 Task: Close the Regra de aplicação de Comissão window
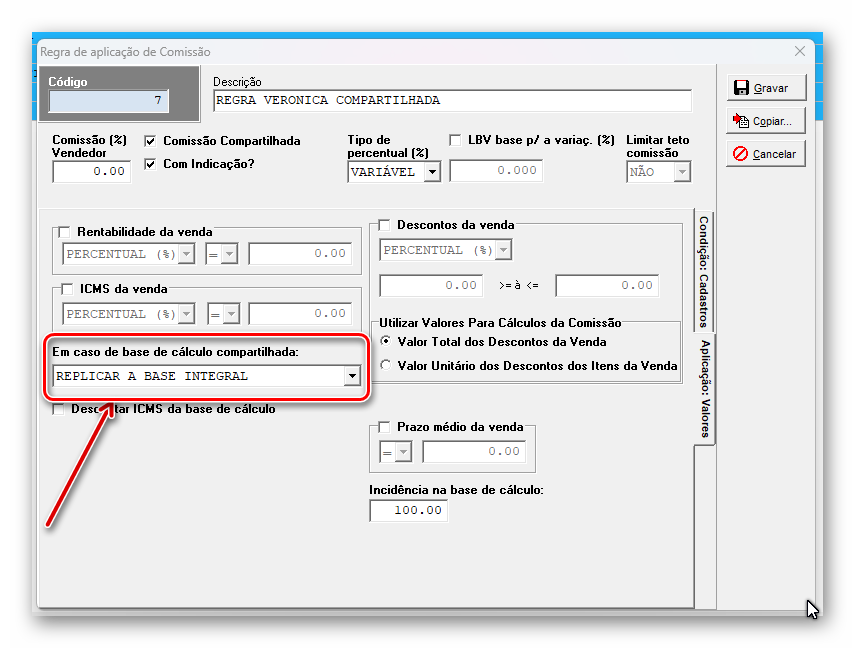tap(799, 51)
